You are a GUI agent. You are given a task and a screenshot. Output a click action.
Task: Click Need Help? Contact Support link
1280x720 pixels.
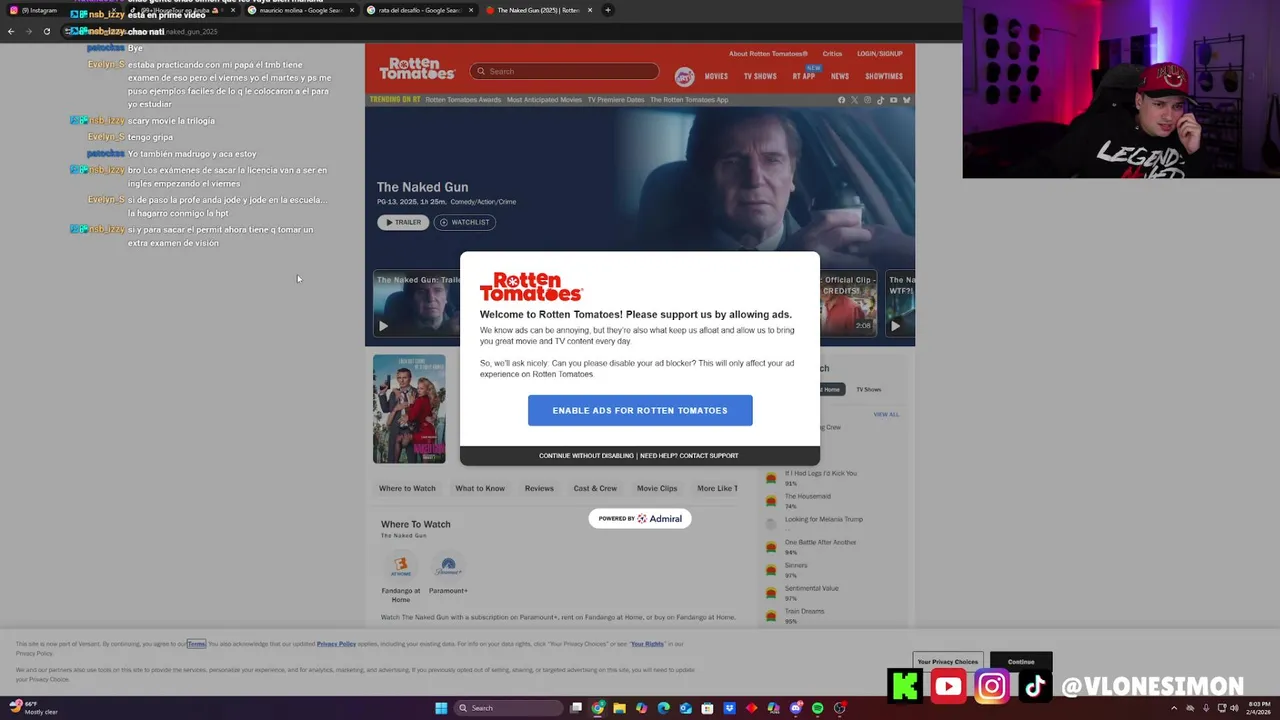689,456
